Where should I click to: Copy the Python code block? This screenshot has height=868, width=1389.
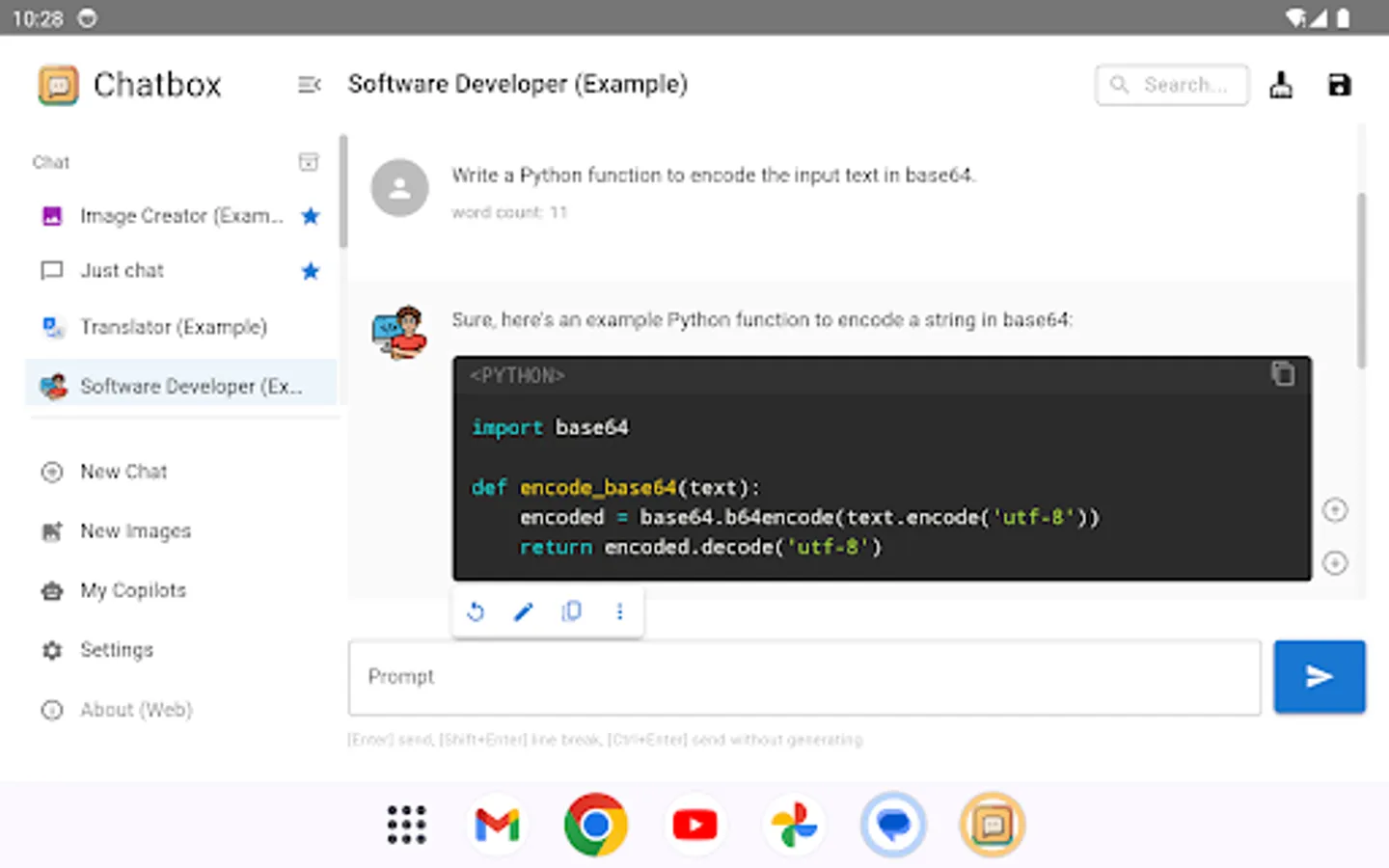click(1284, 374)
